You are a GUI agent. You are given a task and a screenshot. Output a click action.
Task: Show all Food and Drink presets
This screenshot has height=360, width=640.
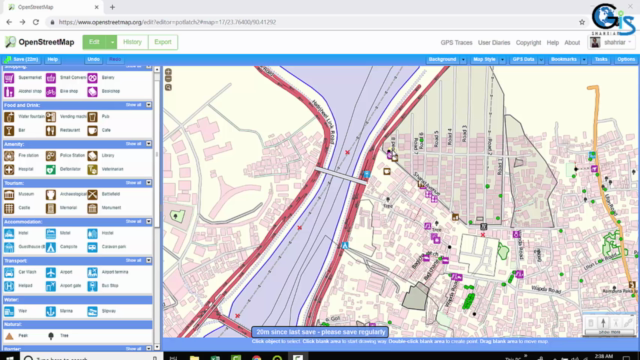(133, 105)
